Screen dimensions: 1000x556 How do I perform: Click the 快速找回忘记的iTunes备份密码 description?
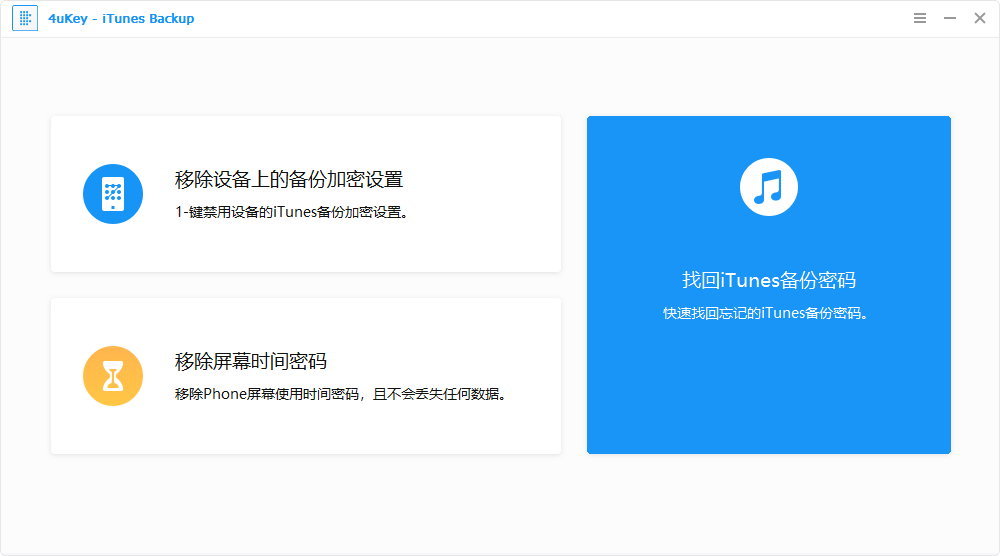[766, 313]
